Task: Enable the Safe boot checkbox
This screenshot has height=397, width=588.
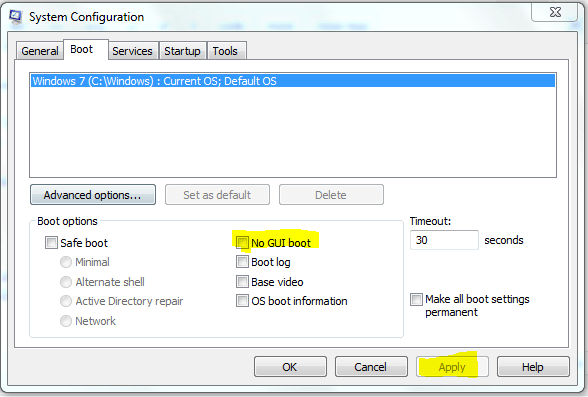Action: pos(51,243)
